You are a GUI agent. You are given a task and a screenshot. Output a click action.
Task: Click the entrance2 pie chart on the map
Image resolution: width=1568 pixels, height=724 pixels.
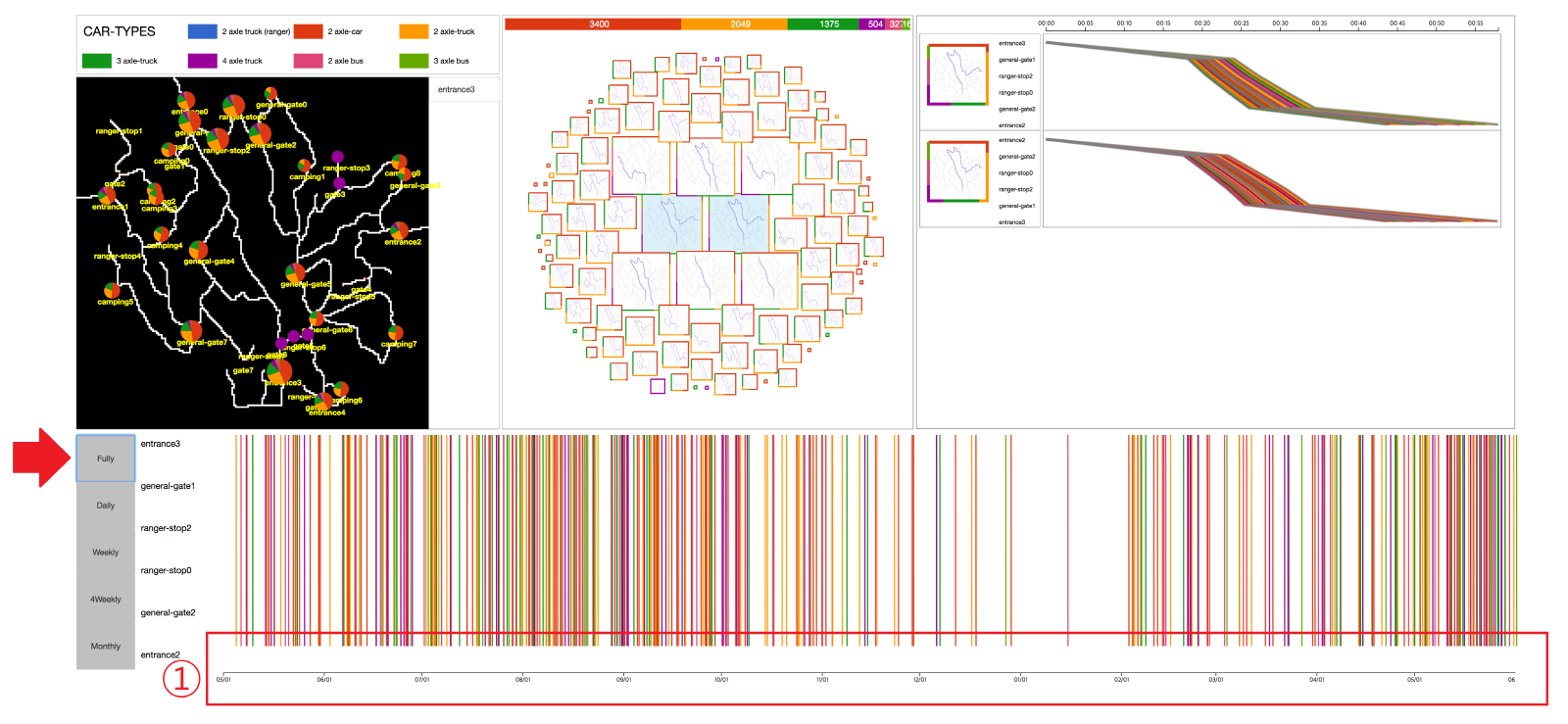click(399, 231)
